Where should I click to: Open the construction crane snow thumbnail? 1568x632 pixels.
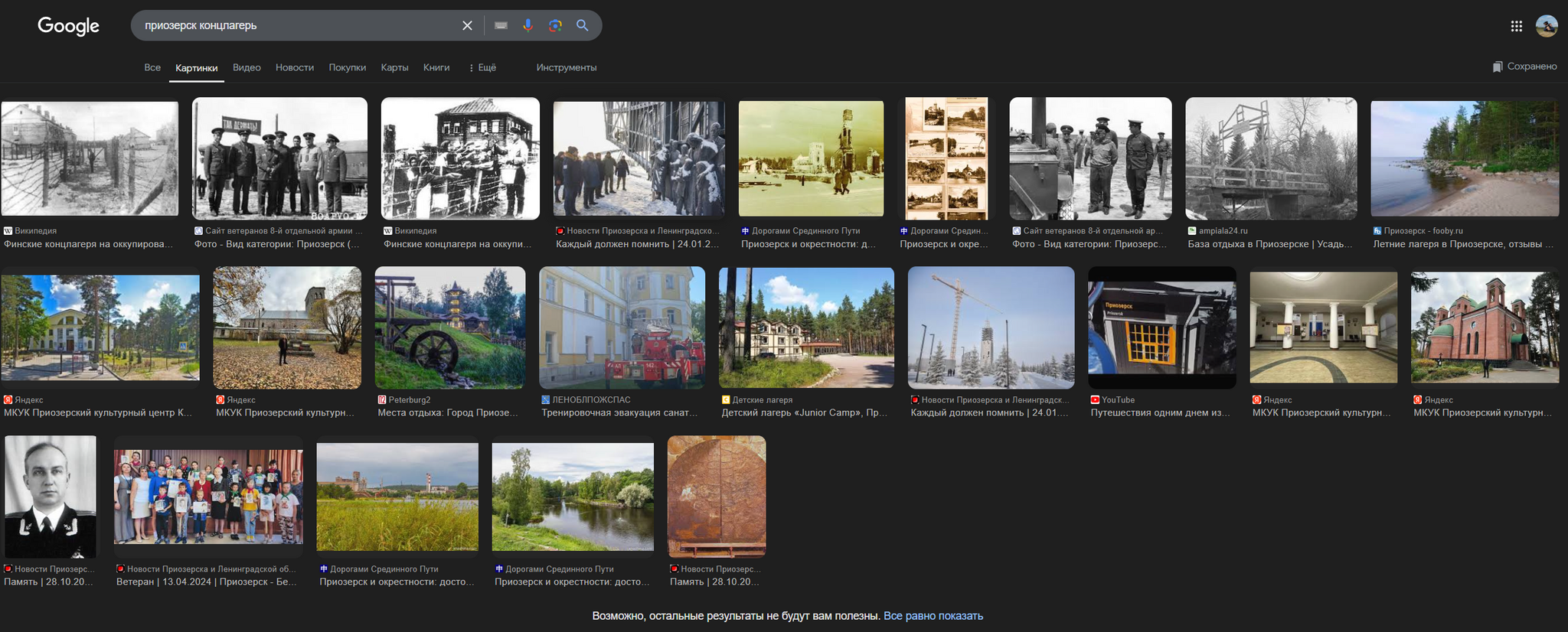tap(991, 327)
